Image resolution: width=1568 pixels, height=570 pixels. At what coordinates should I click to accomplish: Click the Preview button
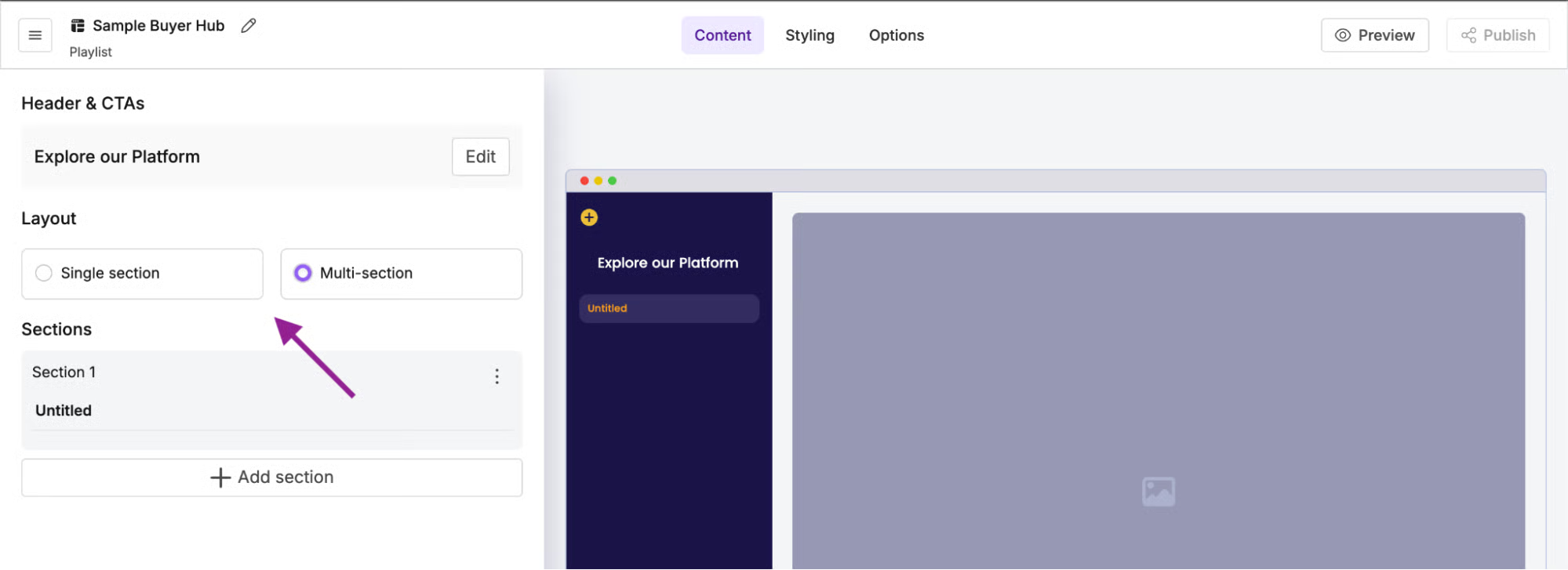click(x=1374, y=35)
